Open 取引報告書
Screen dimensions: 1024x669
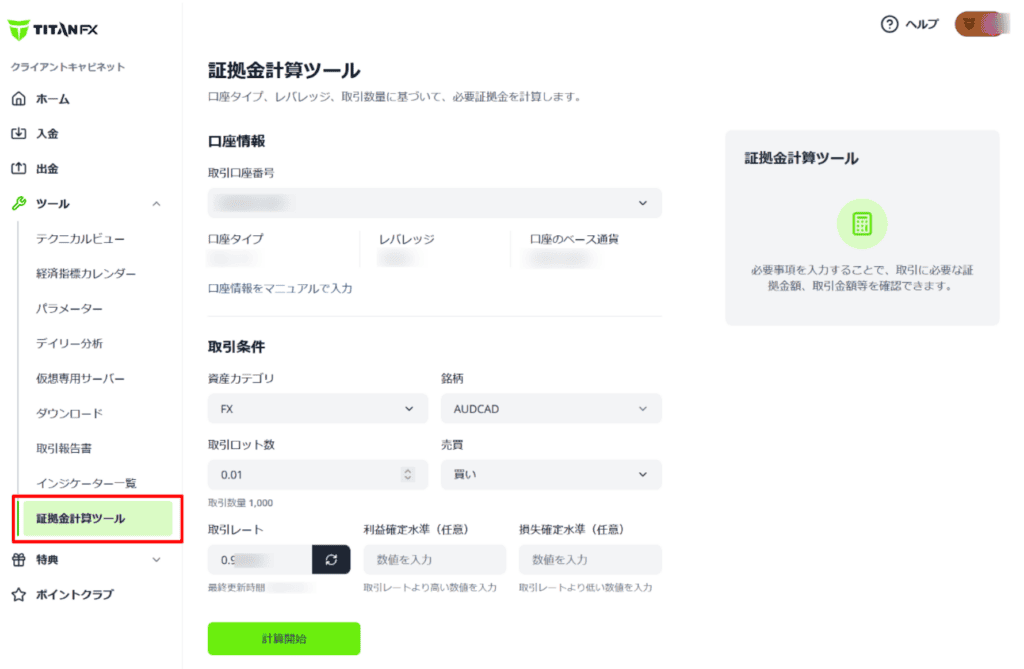[64, 448]
